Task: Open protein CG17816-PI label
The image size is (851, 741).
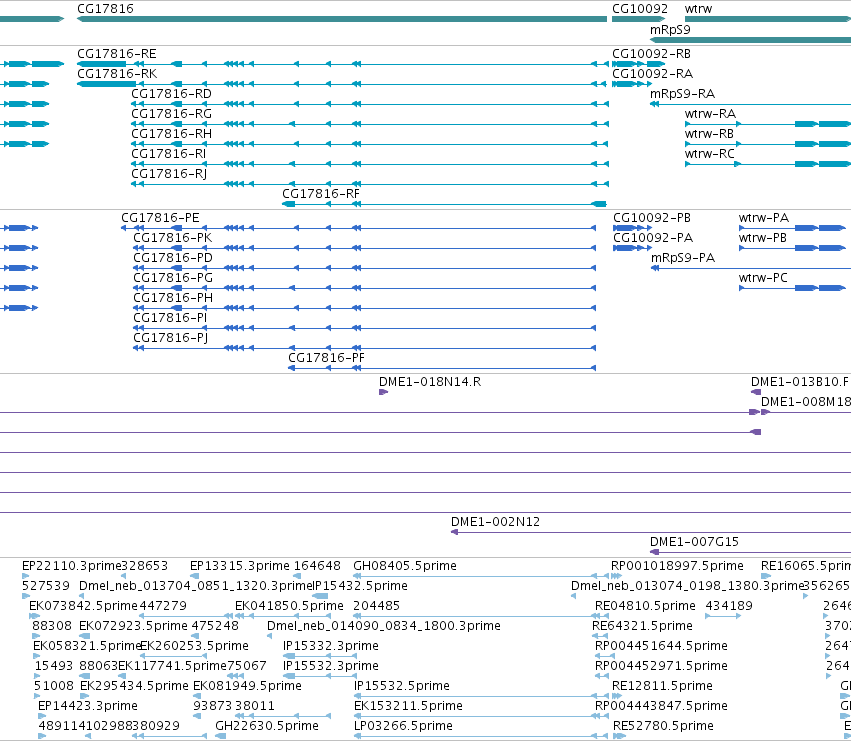Action: tap(170, 318)
